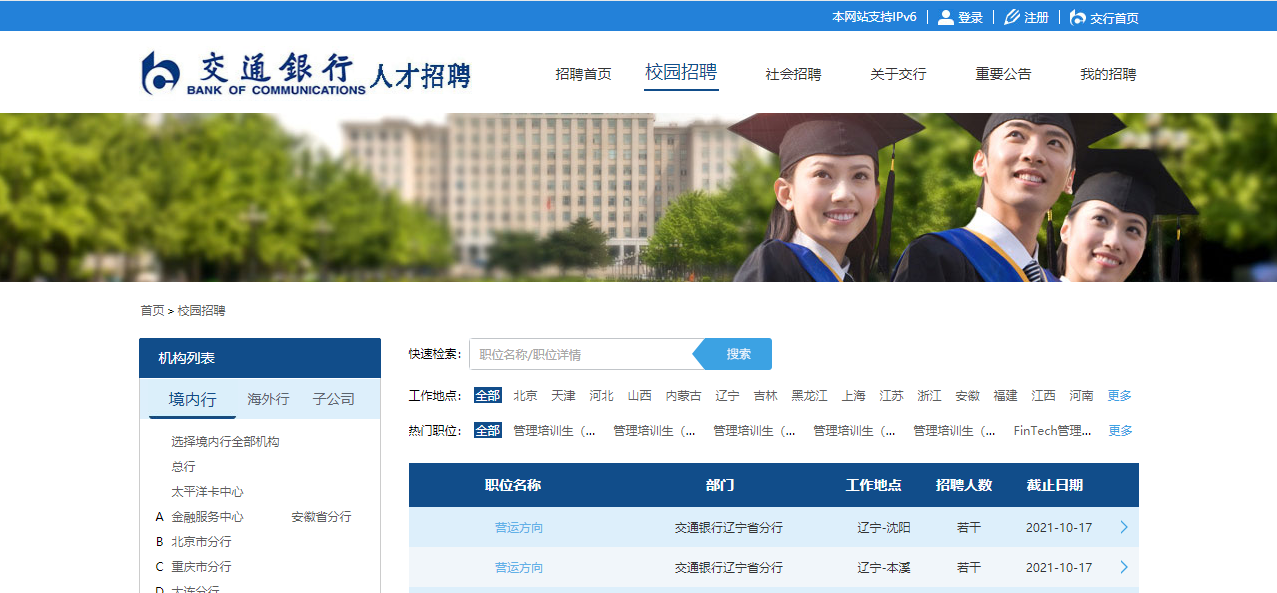Open the 我的招聘 menu item

pos(1108,74)
